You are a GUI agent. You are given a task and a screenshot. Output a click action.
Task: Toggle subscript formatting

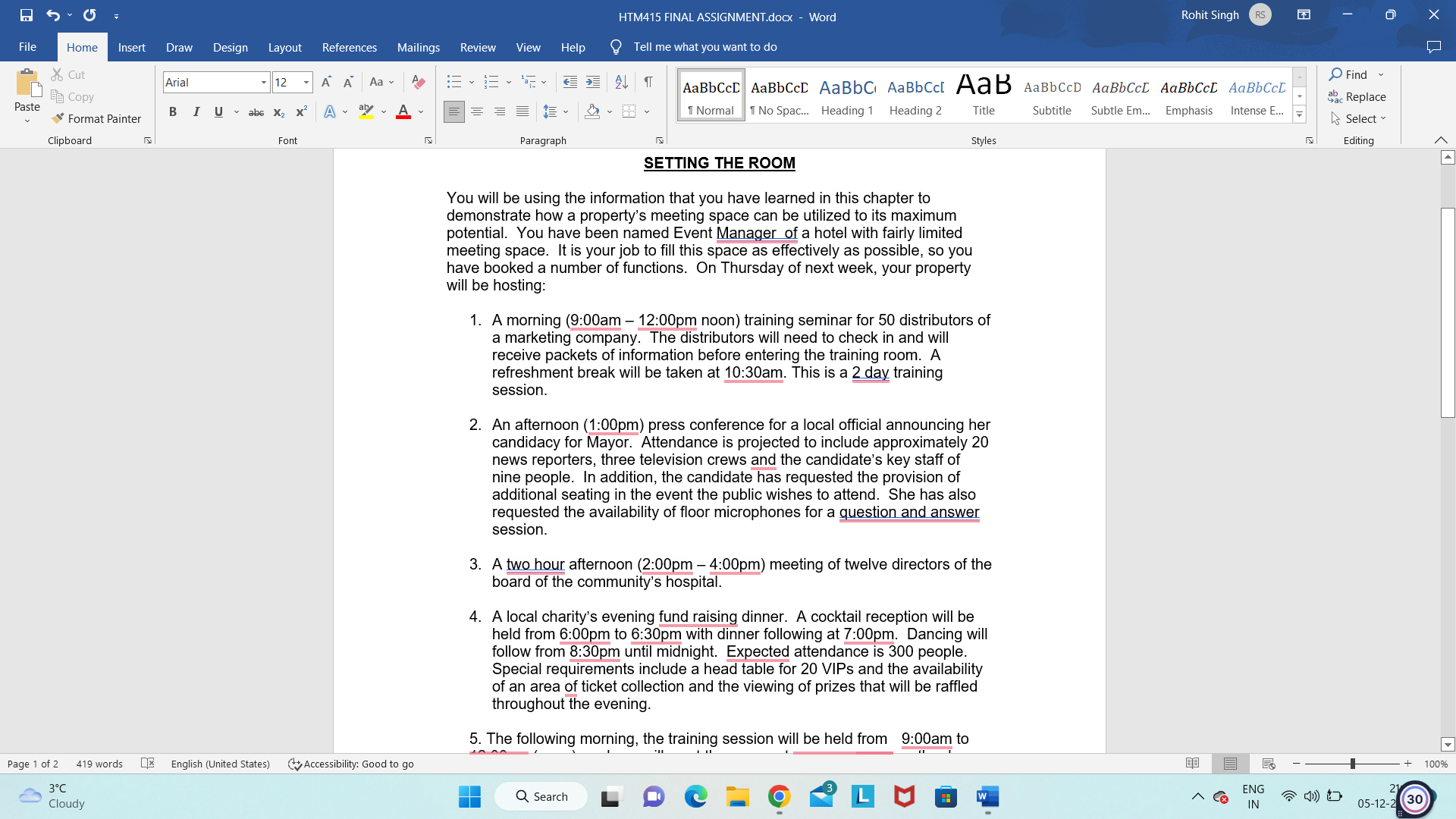(278, 112)
